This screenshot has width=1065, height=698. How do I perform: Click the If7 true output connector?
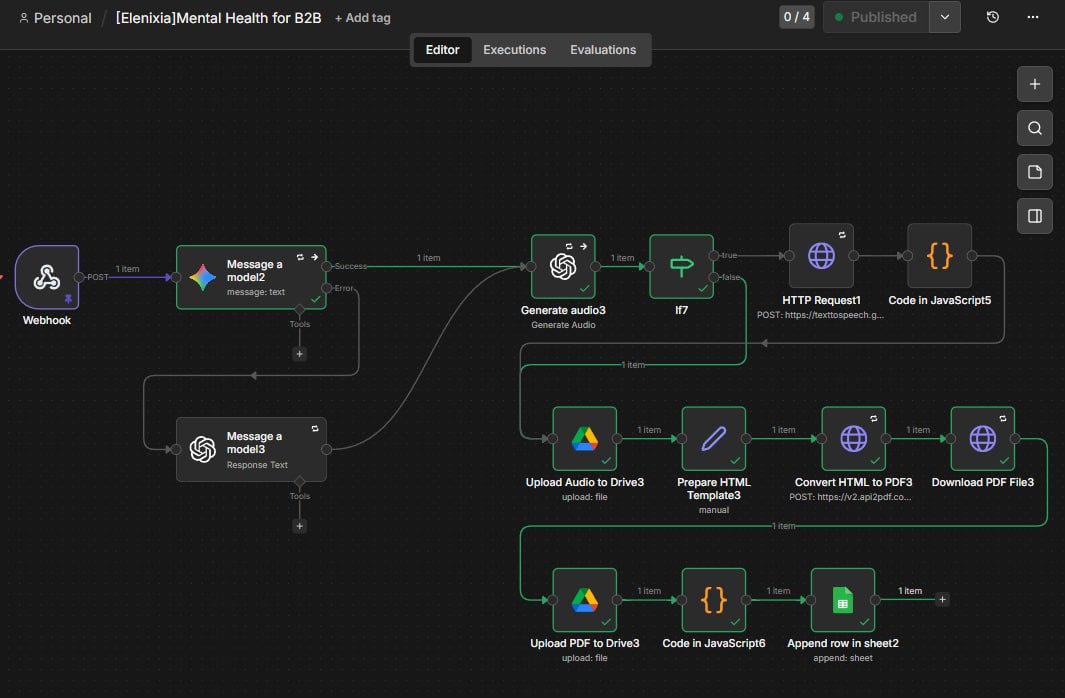(714, 255)
